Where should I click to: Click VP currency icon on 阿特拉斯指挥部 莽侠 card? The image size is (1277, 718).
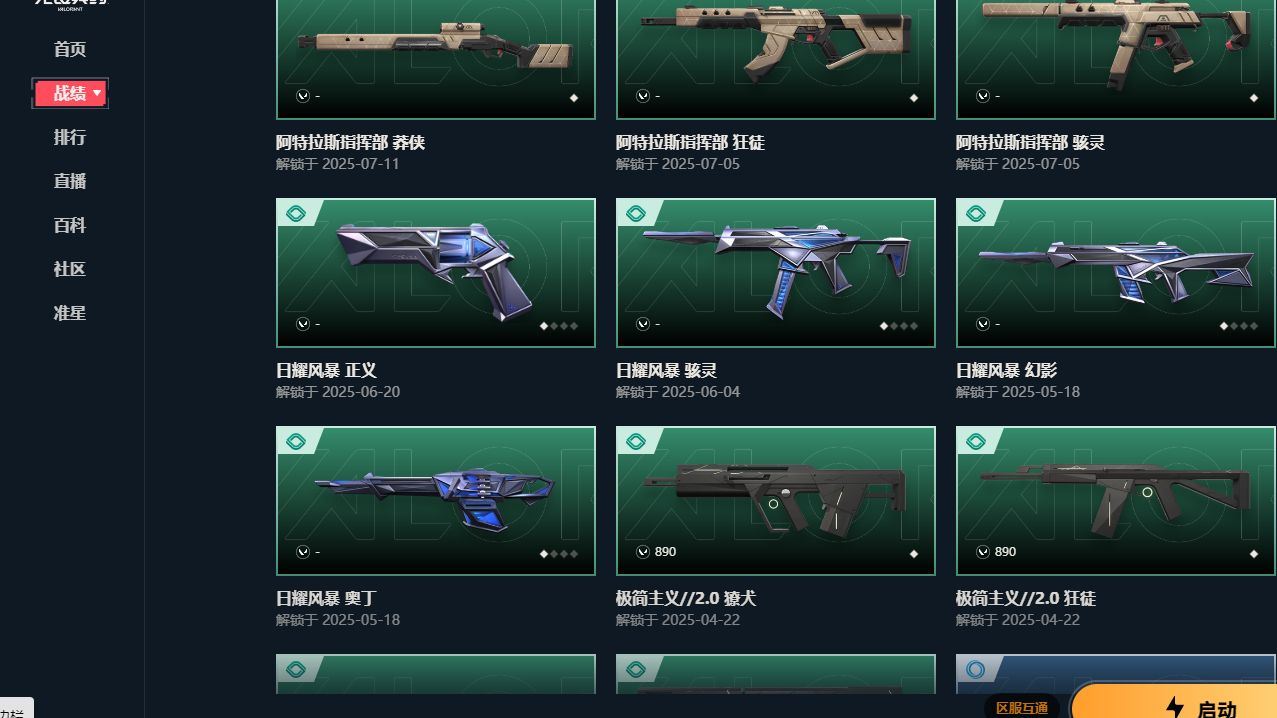303,96
